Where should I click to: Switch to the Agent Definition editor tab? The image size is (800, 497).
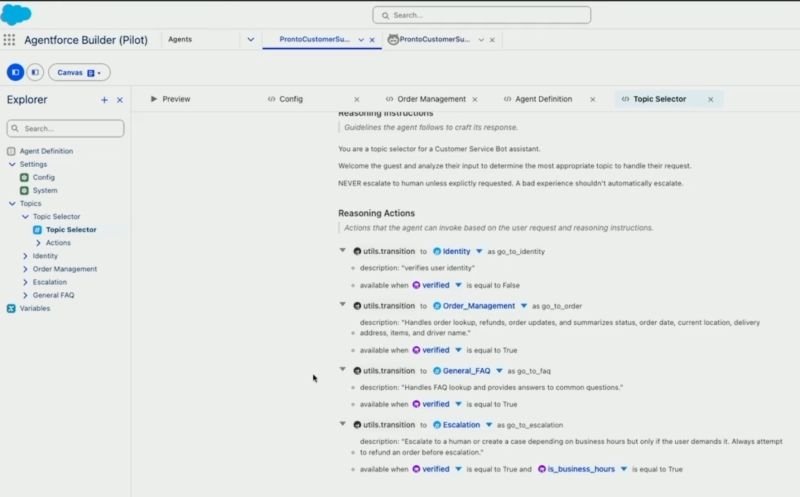tap(543, 99)
